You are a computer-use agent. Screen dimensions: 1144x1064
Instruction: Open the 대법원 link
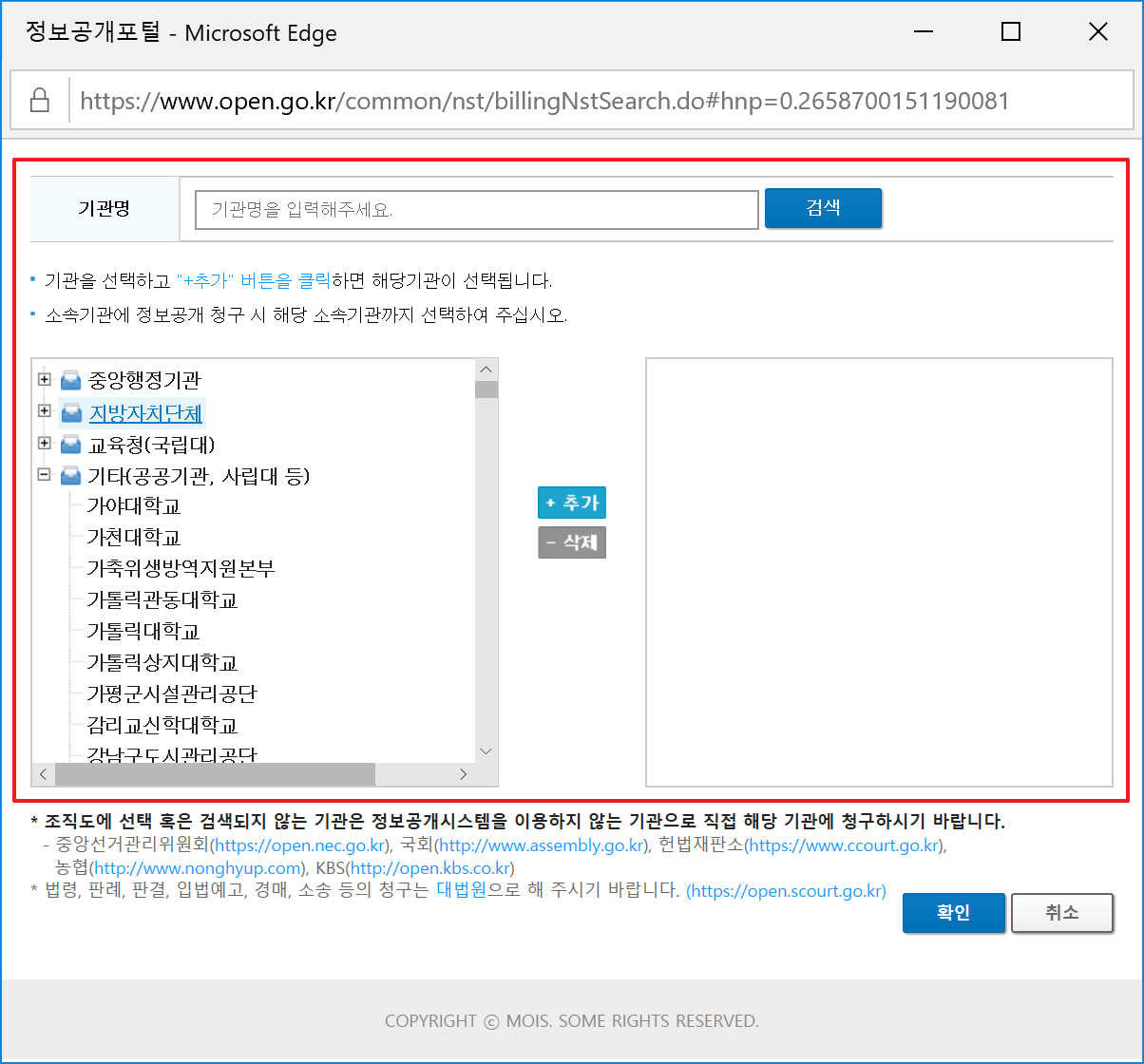(x=461, y=891)
